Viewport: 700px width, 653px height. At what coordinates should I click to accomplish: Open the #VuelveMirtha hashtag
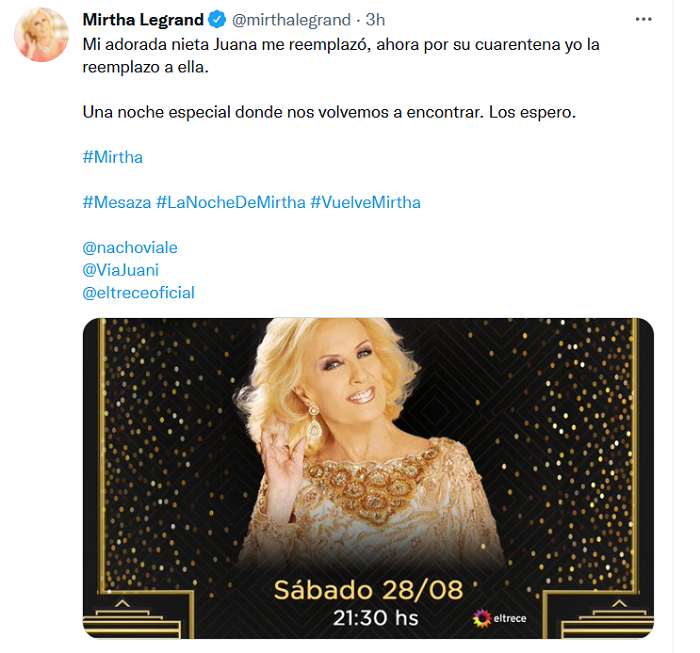click(x=365, y=202)
